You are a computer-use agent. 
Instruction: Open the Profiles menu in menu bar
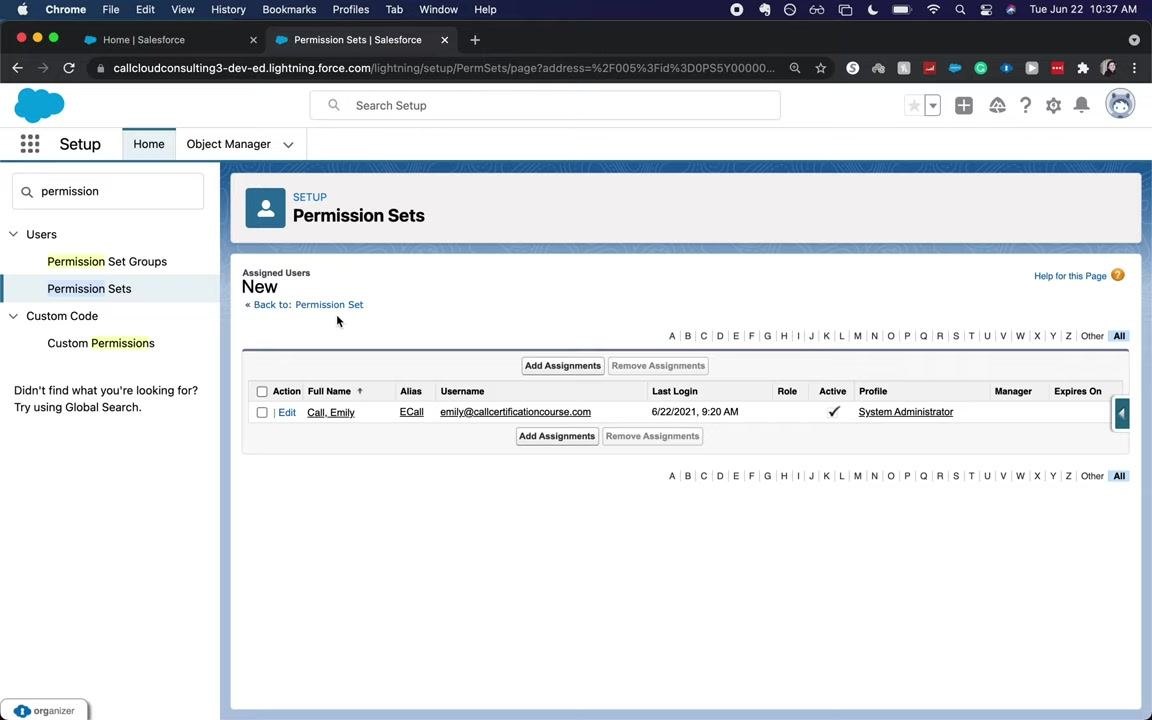click(x=350, y=10)
